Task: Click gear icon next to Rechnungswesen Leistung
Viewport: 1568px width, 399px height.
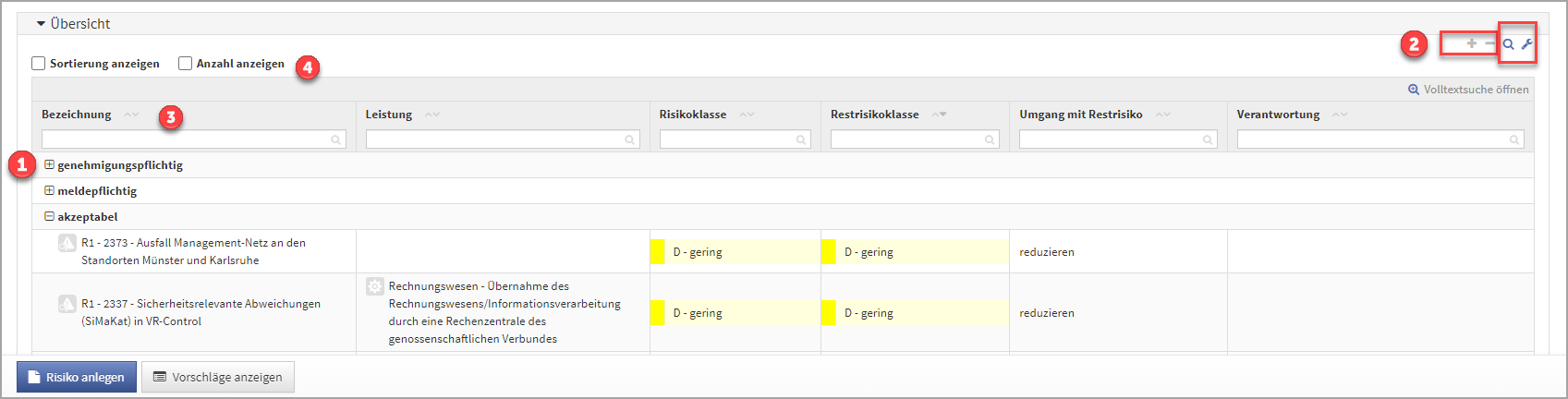Action: coord(374,286)
